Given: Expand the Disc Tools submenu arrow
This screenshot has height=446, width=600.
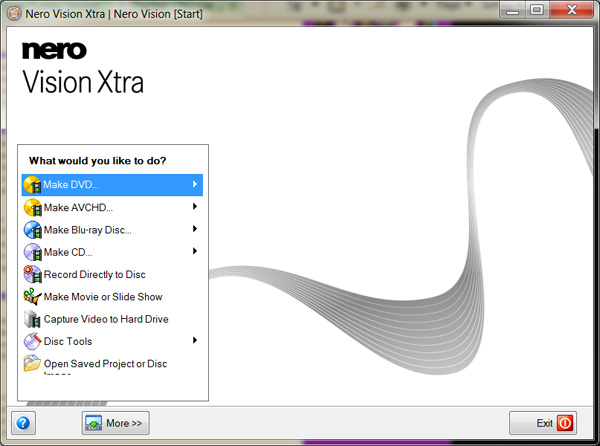Looking at the screenshot, I should [195, 340].
